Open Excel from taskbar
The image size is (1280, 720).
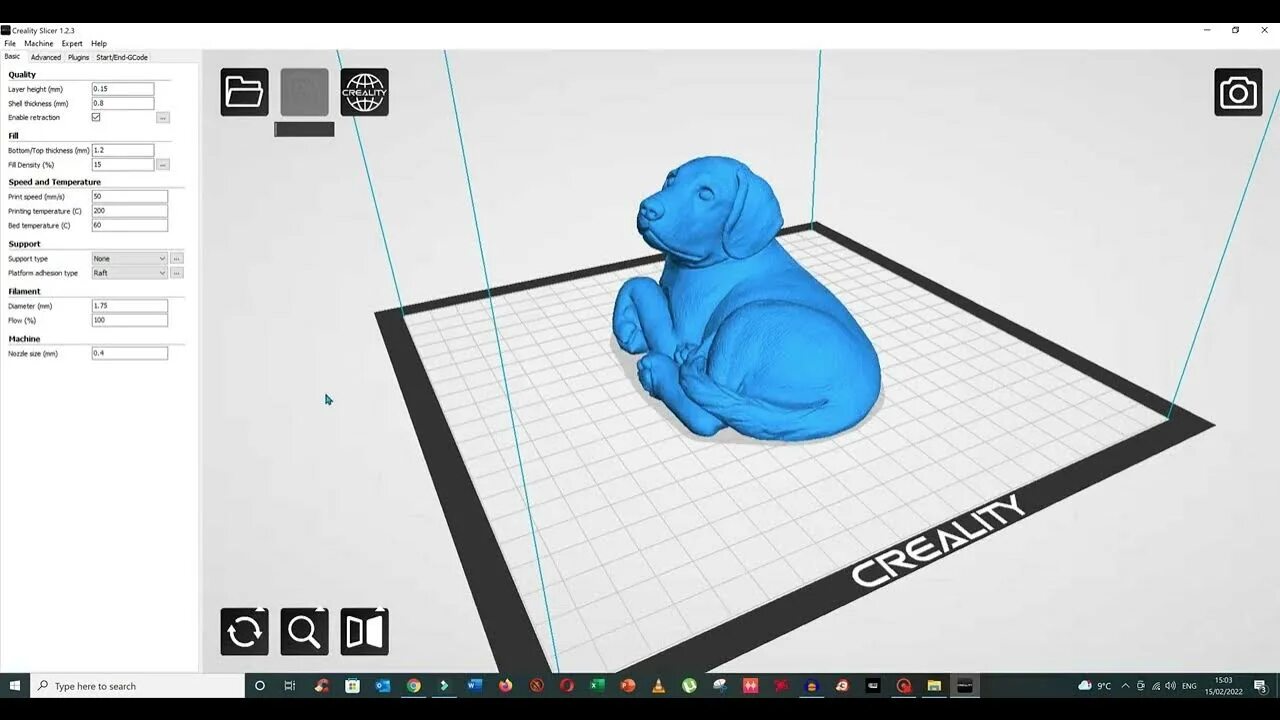point(597,686)
